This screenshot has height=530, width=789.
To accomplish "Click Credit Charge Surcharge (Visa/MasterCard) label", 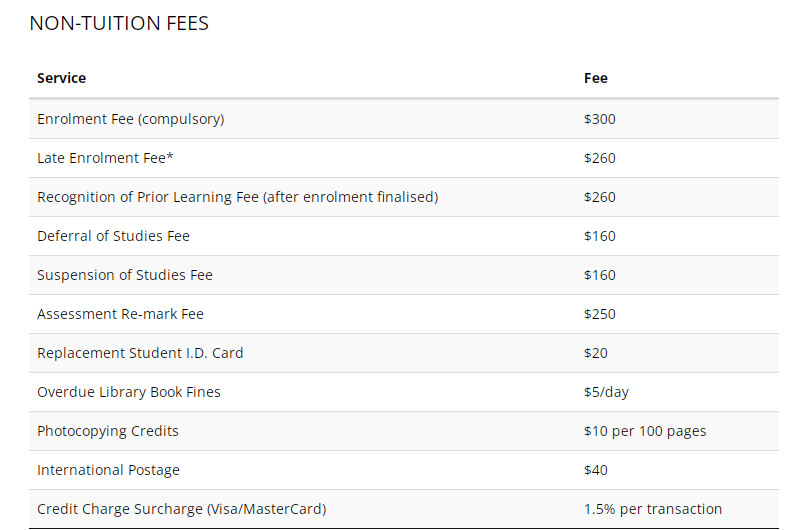I will pyautogui.click(x=181, y=509).
